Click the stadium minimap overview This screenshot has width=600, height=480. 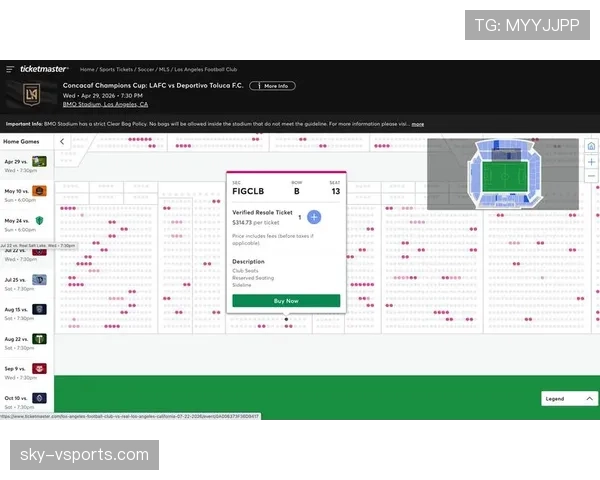503,174
